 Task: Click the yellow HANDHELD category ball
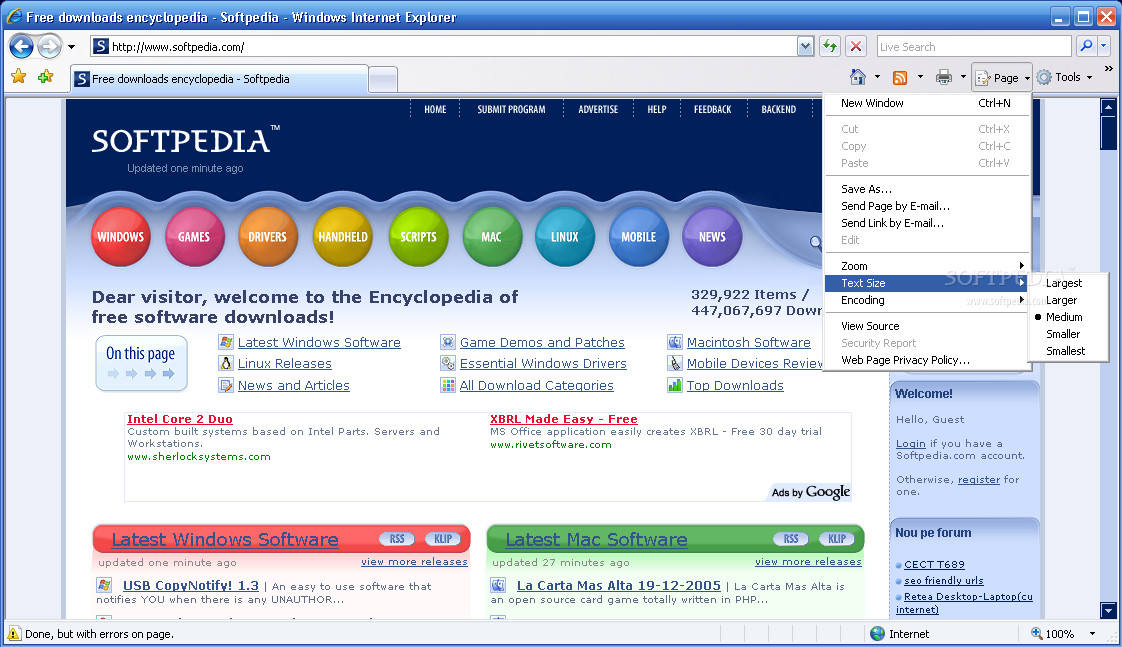(343, 236)
